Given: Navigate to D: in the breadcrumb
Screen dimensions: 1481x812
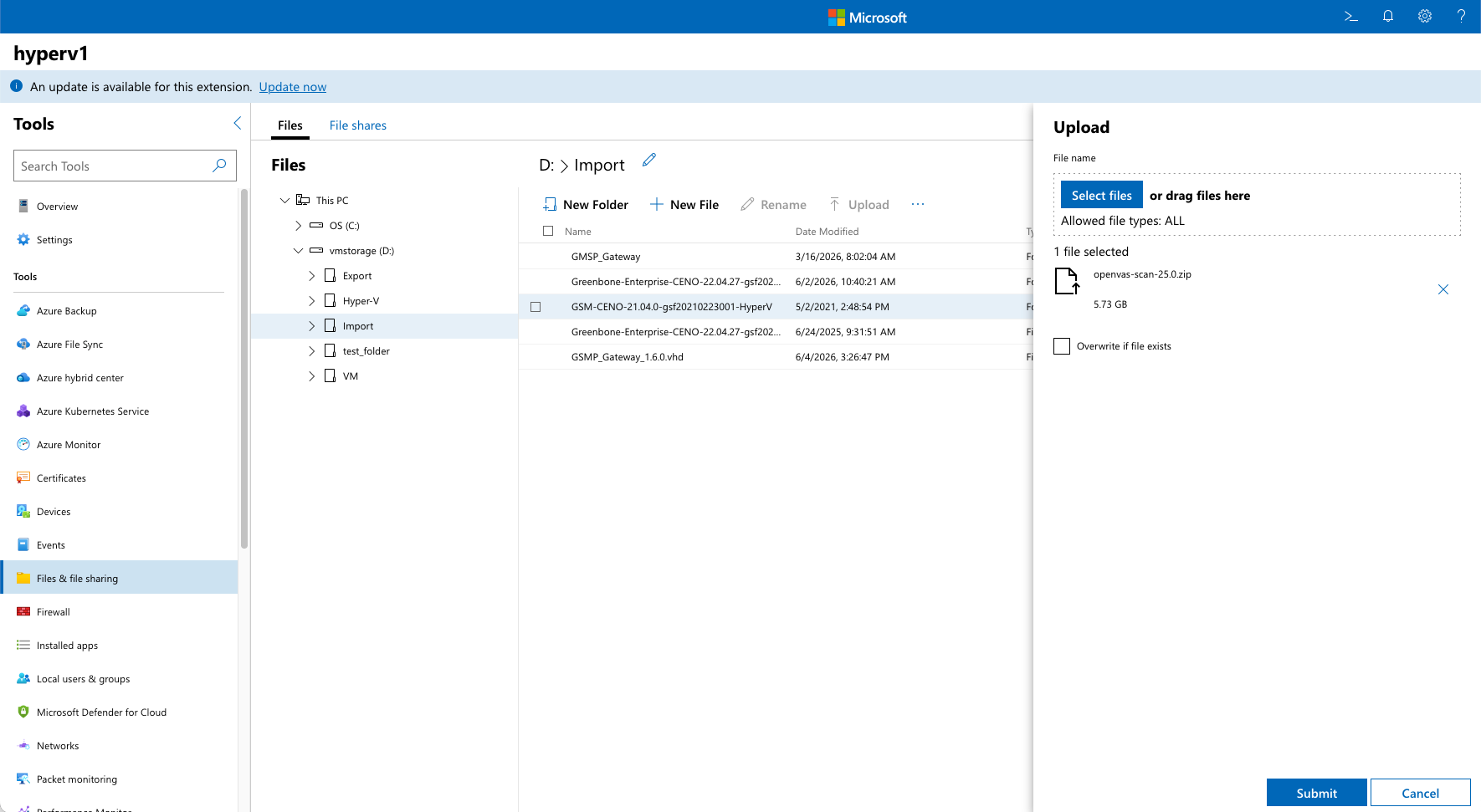Looking at the screenshot, I should point(546,165).
